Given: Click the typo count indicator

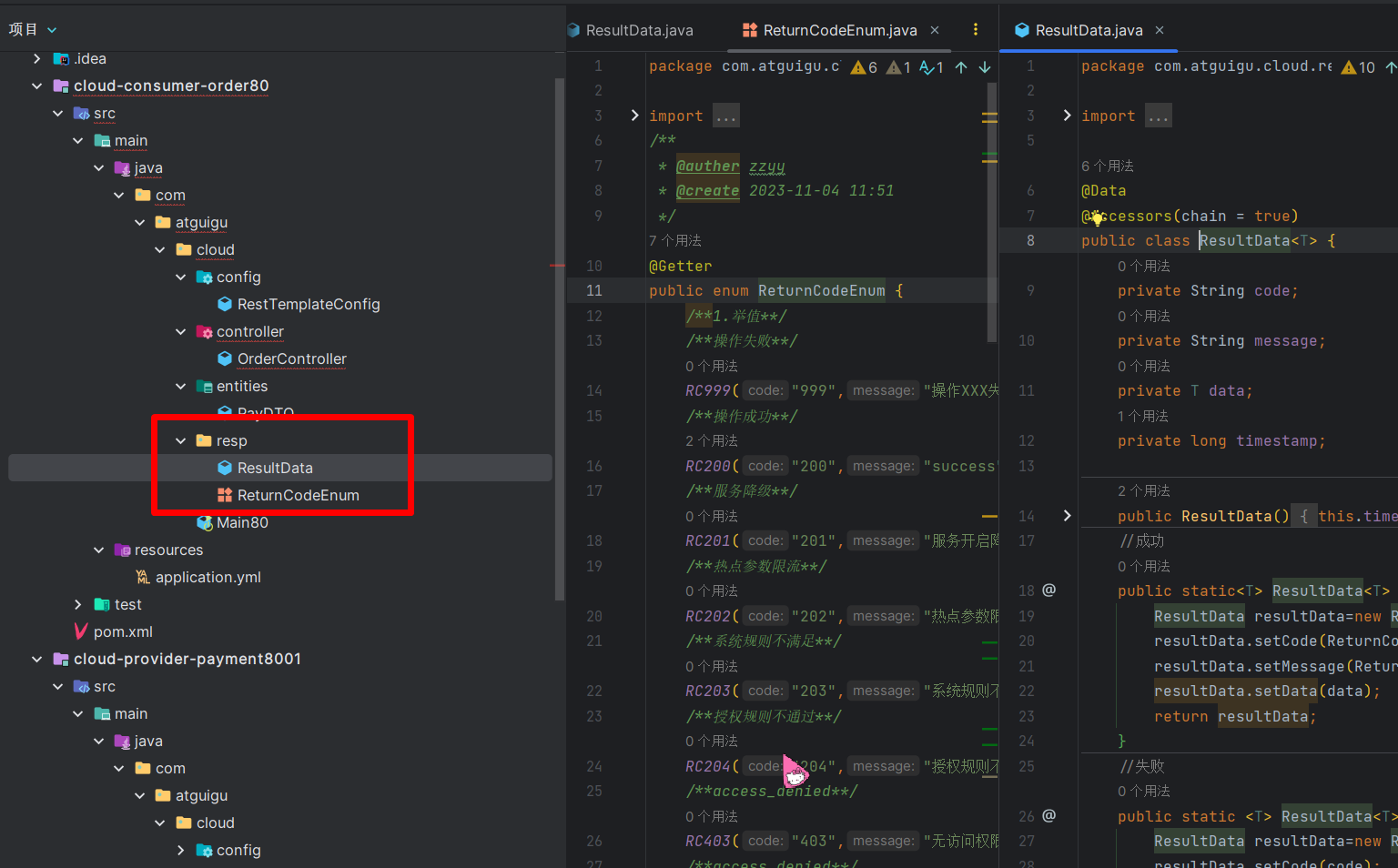Looking at the screenshot, I should pyautogui.click(x=931, y=67).
